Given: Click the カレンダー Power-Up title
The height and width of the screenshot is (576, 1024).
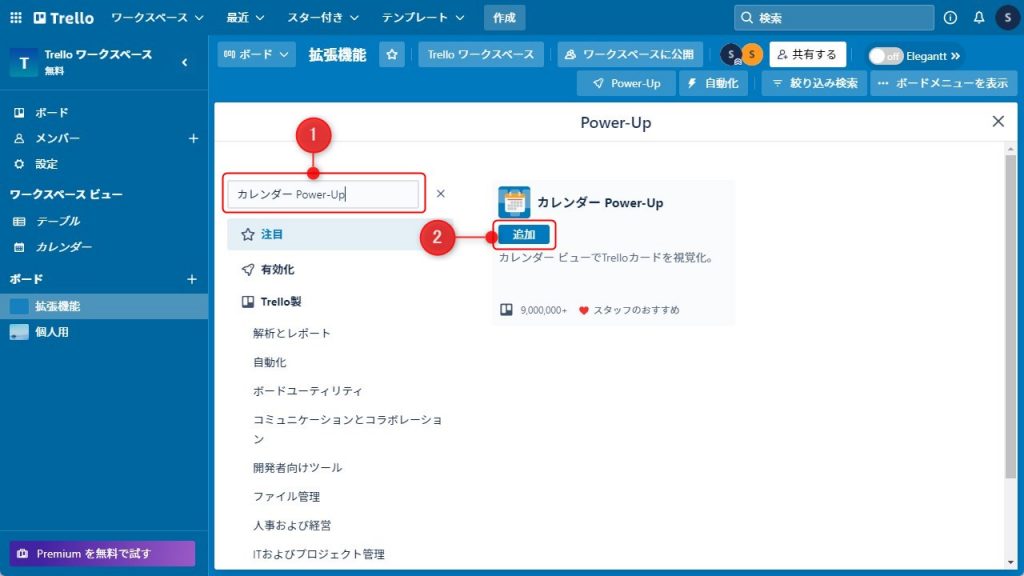Looking at the screenshot, I should [x=600, y=202].
